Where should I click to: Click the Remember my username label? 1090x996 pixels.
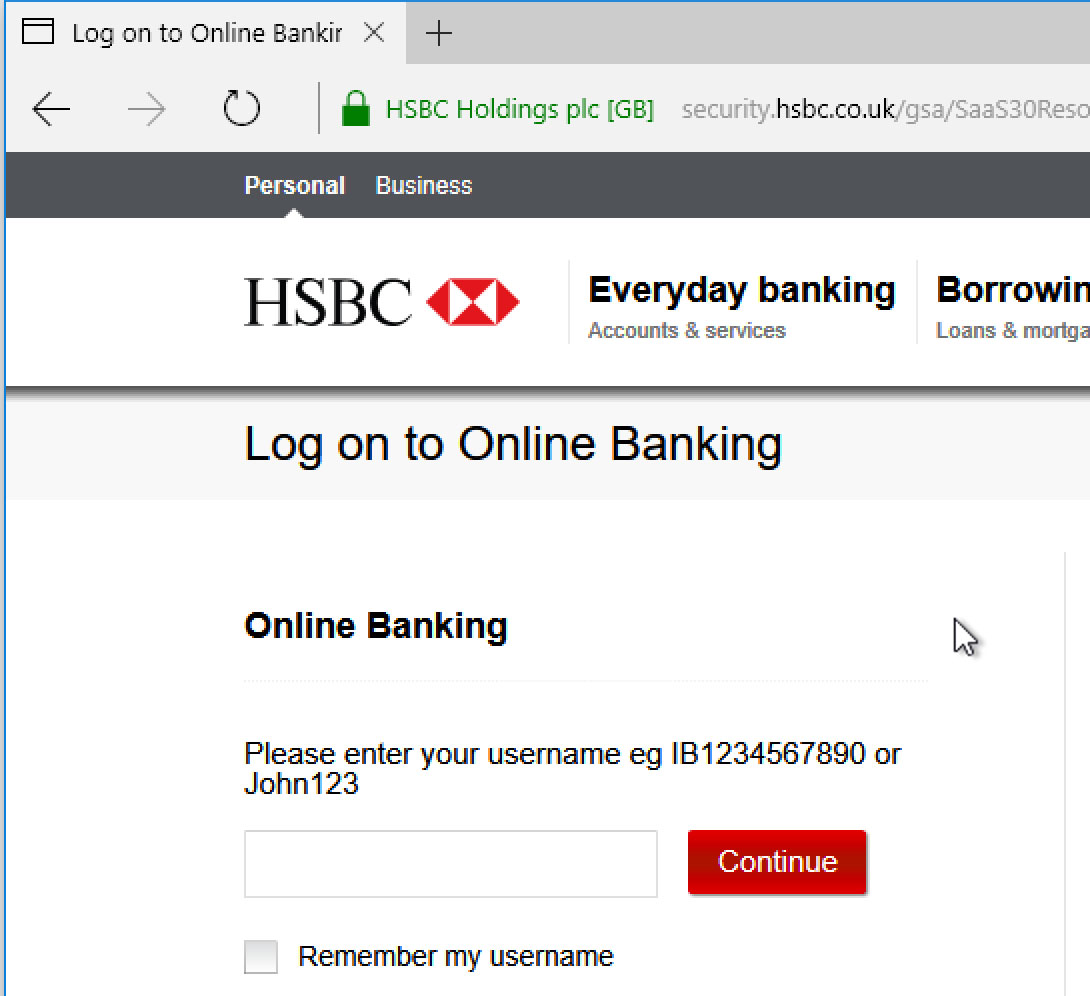click(x=456, y=956)
